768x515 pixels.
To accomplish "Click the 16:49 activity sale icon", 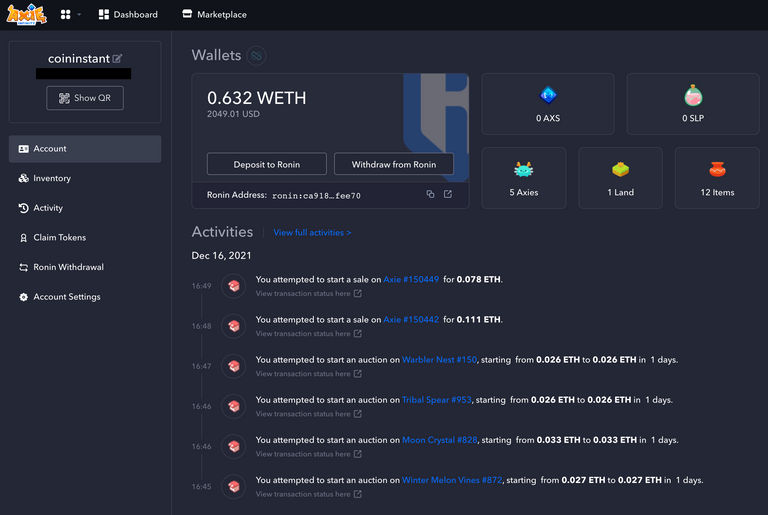I will tap(234, 286).
